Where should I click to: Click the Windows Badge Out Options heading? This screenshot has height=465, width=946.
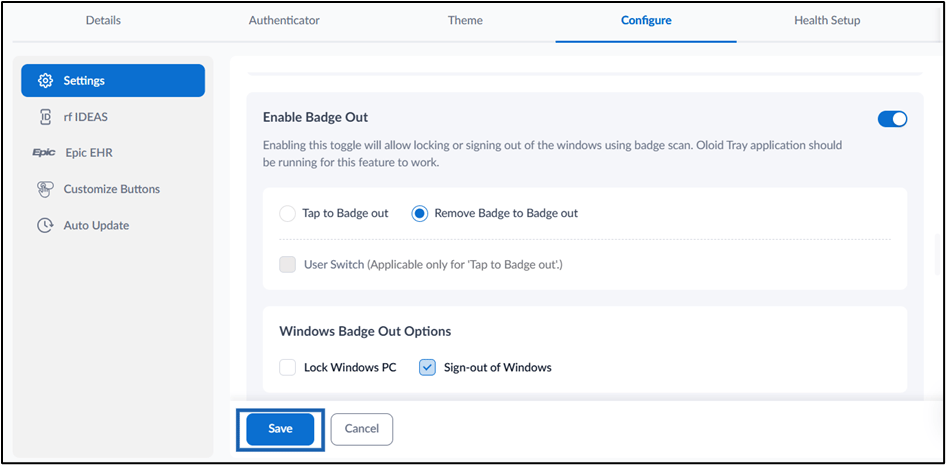tap(366, 332)
